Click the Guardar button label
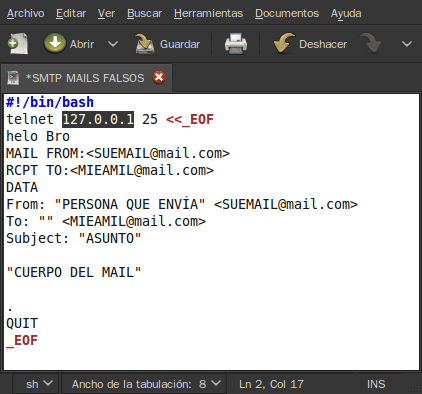The image size is (422, 394). click(180, 44)
